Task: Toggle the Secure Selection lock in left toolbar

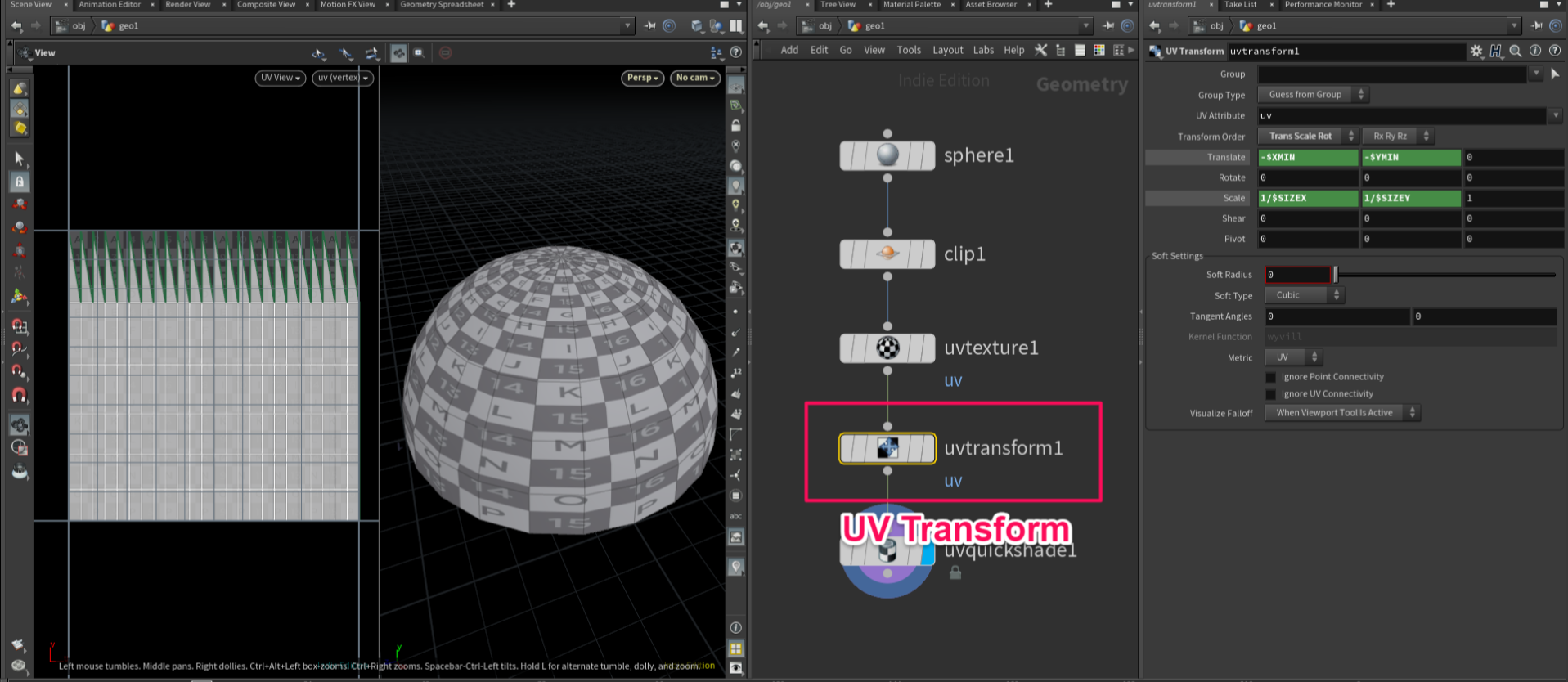Action: 20,182
